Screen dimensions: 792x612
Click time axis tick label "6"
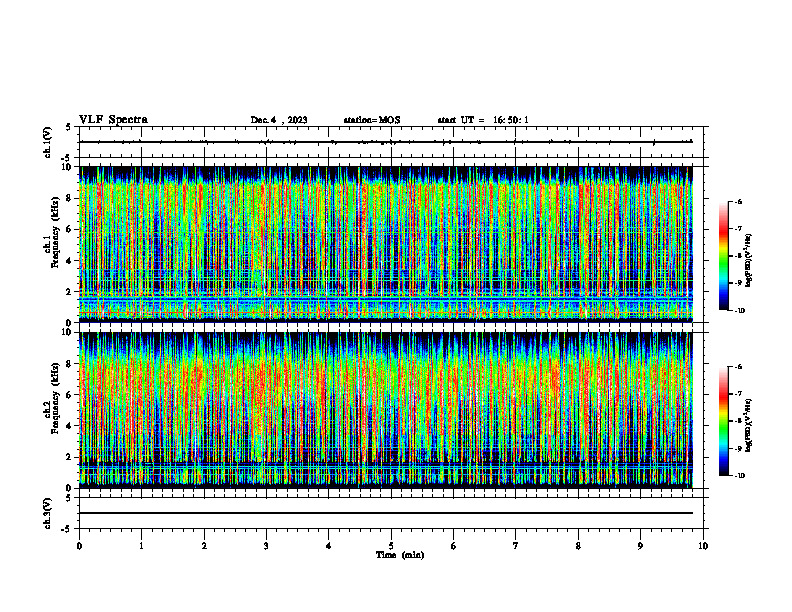(x=454, y=546)
